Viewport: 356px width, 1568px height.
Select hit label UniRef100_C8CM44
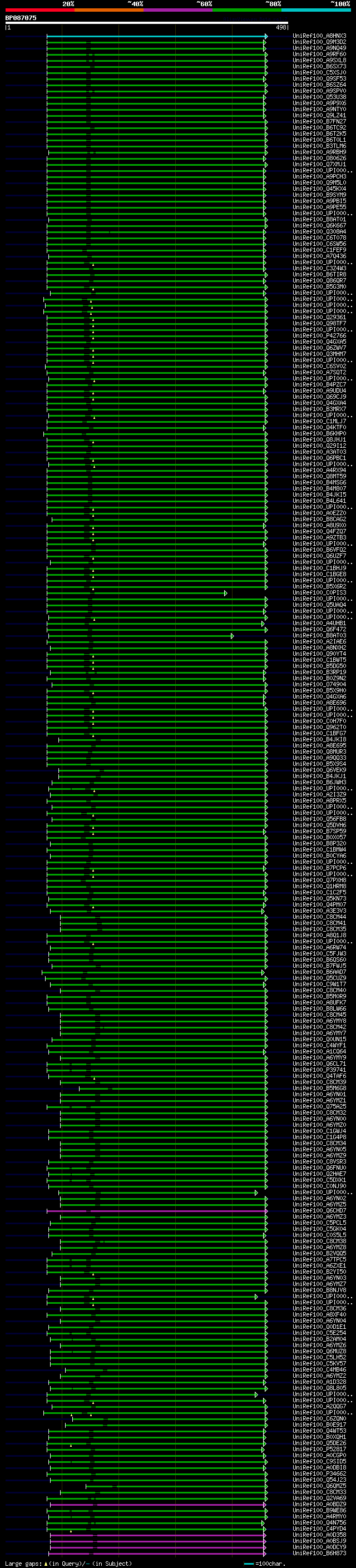319,917
